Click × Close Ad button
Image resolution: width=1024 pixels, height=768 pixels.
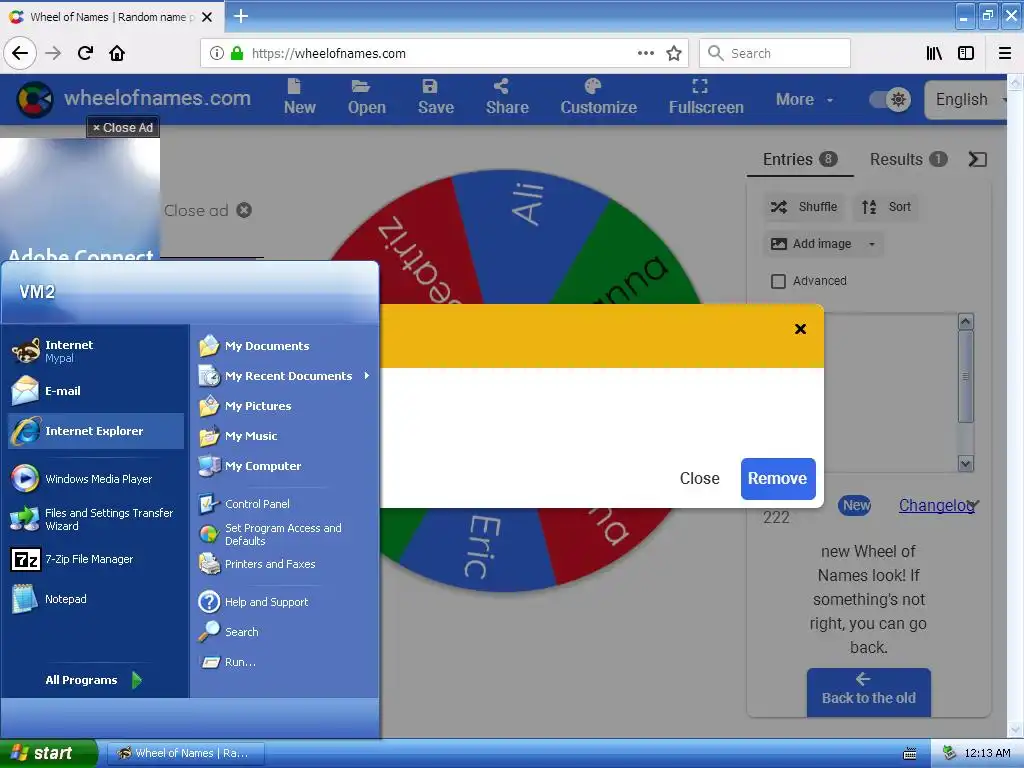123,127
